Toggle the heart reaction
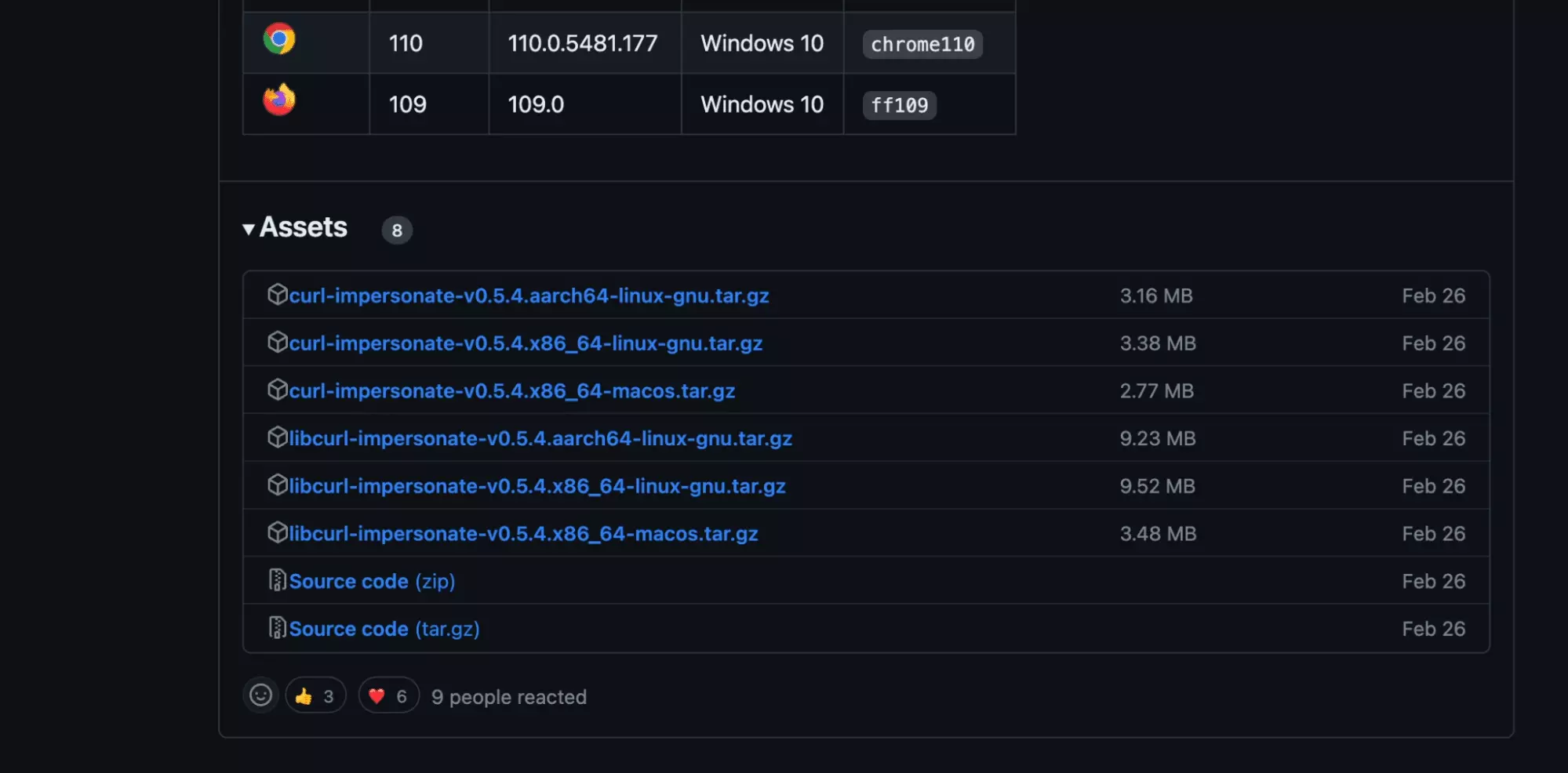 388,696
